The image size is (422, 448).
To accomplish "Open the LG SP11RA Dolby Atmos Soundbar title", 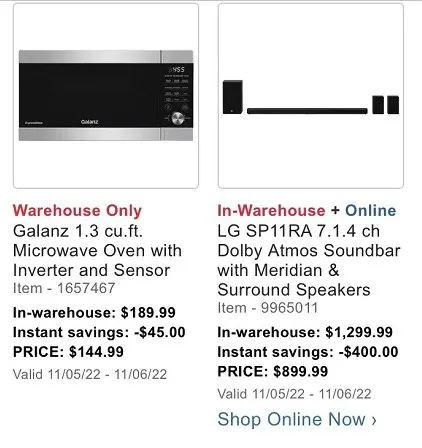I will pos(309,260).
